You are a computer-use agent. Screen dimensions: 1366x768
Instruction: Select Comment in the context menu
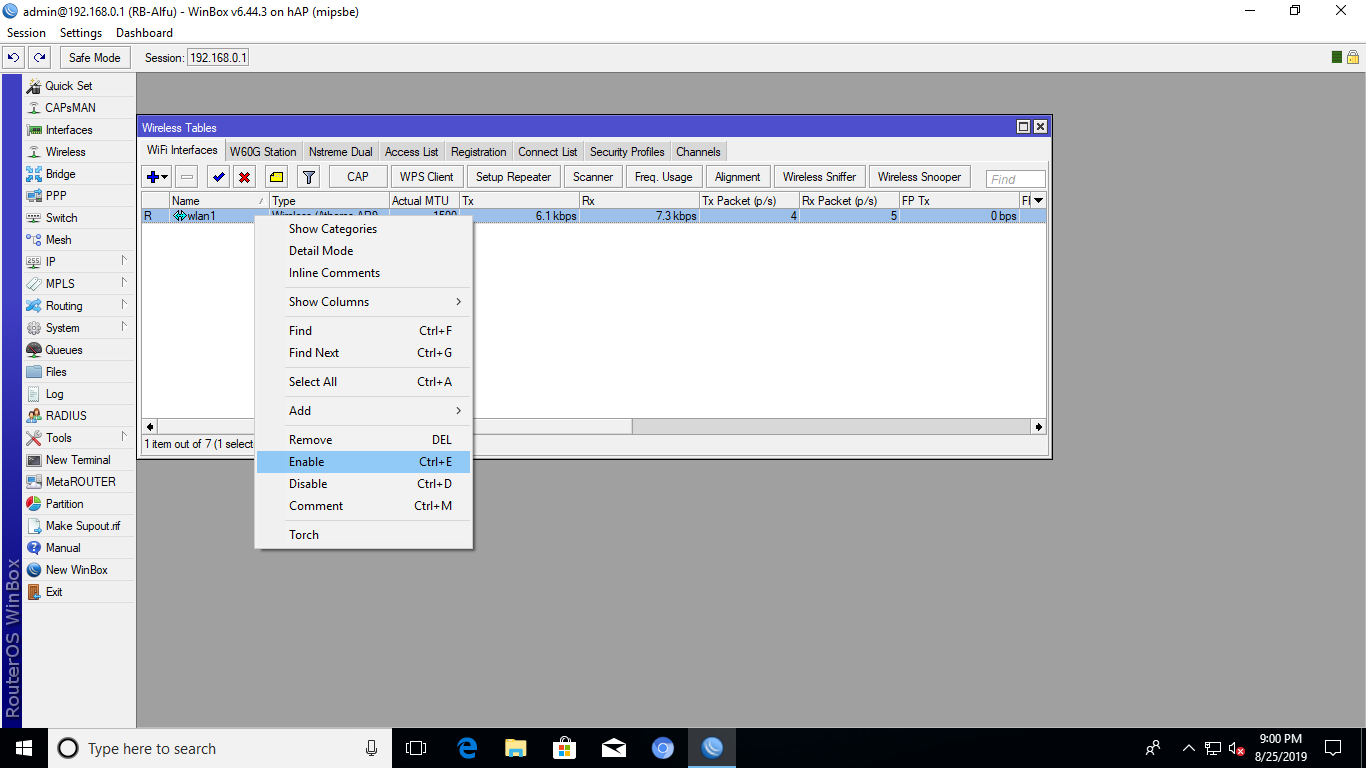363,506
